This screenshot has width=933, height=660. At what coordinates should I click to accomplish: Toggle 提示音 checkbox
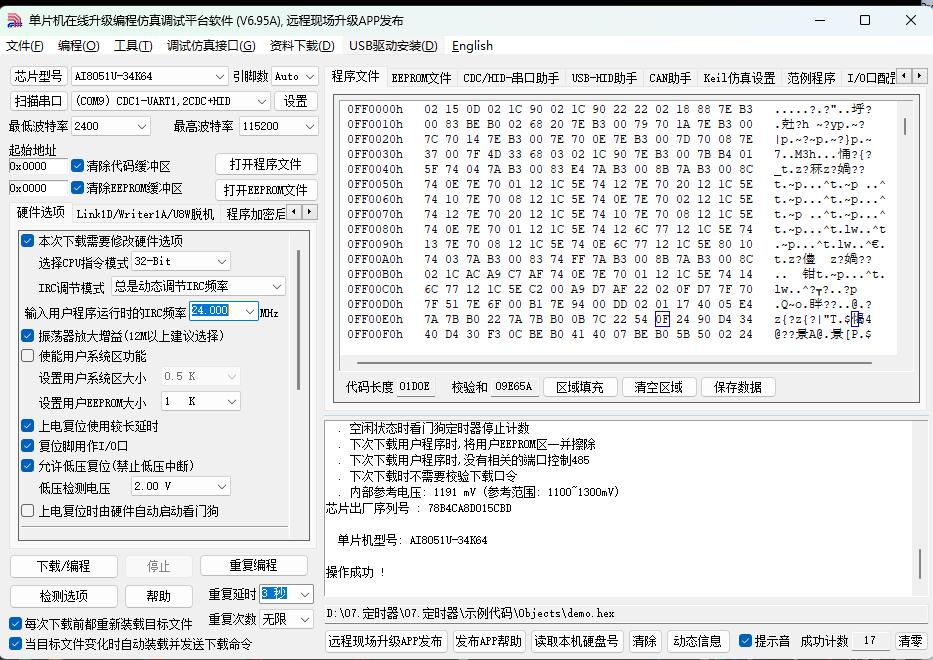point(745,640)
